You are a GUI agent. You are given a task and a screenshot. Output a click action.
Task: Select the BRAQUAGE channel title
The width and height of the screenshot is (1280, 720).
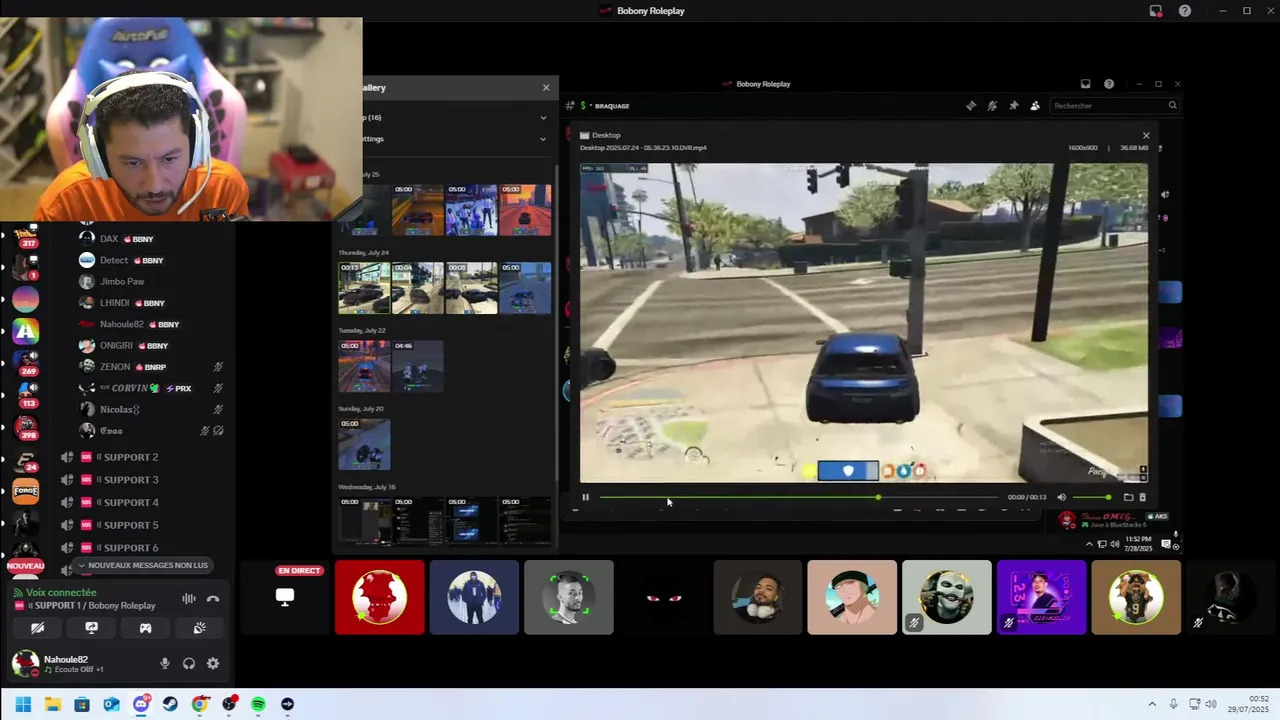tap(611, 106)
